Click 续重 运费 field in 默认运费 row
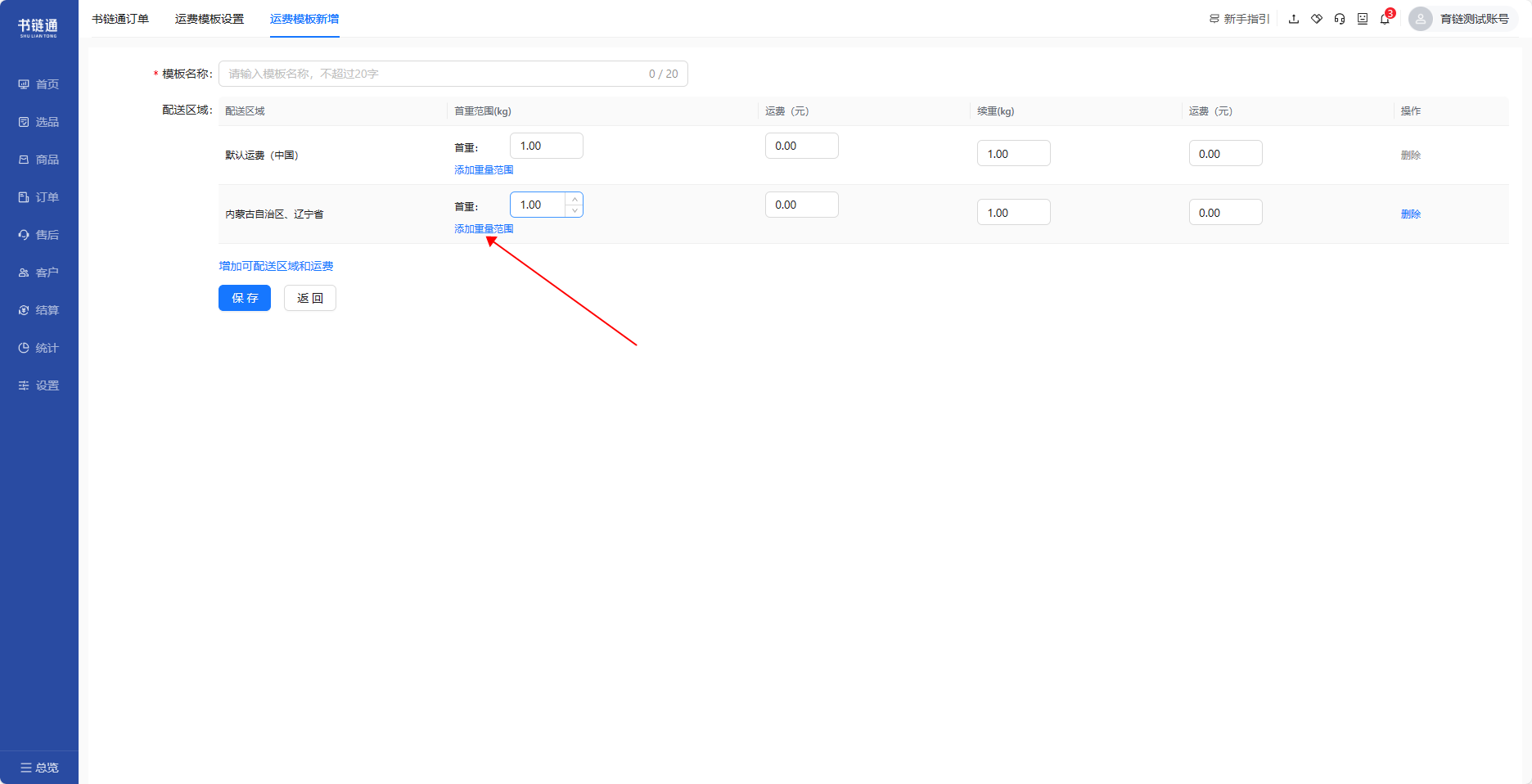The height and width of the screenshot is (784, 1532). click(x=1226, y=154)
